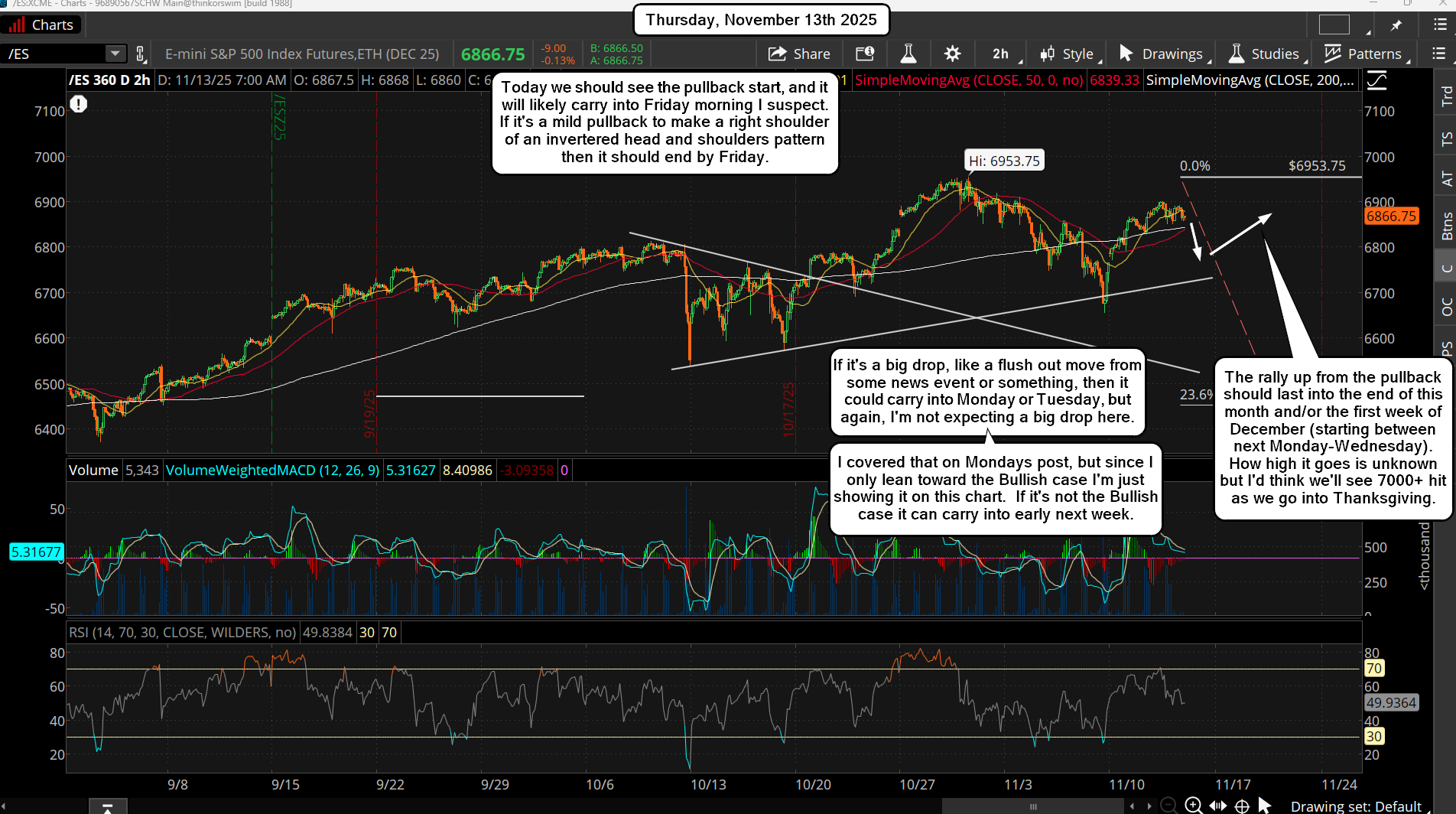The width and height of the screenshot is (1456, 814).
Task: Pin the chart using the pin icon
Action: [x=1396, y=24]
